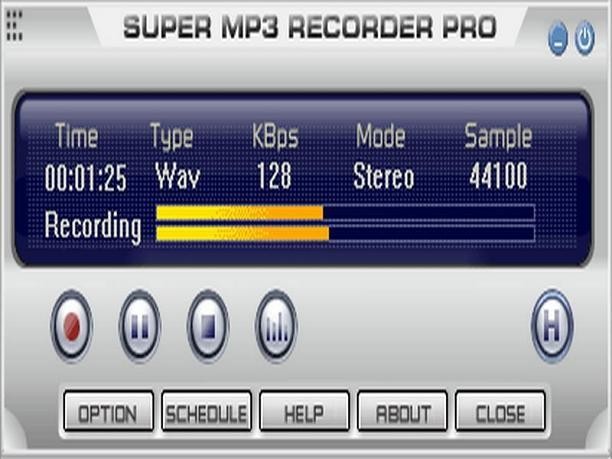The height and width of the screenshot is (459, 612).
Task: Click the HELP button
Action: 304,411
